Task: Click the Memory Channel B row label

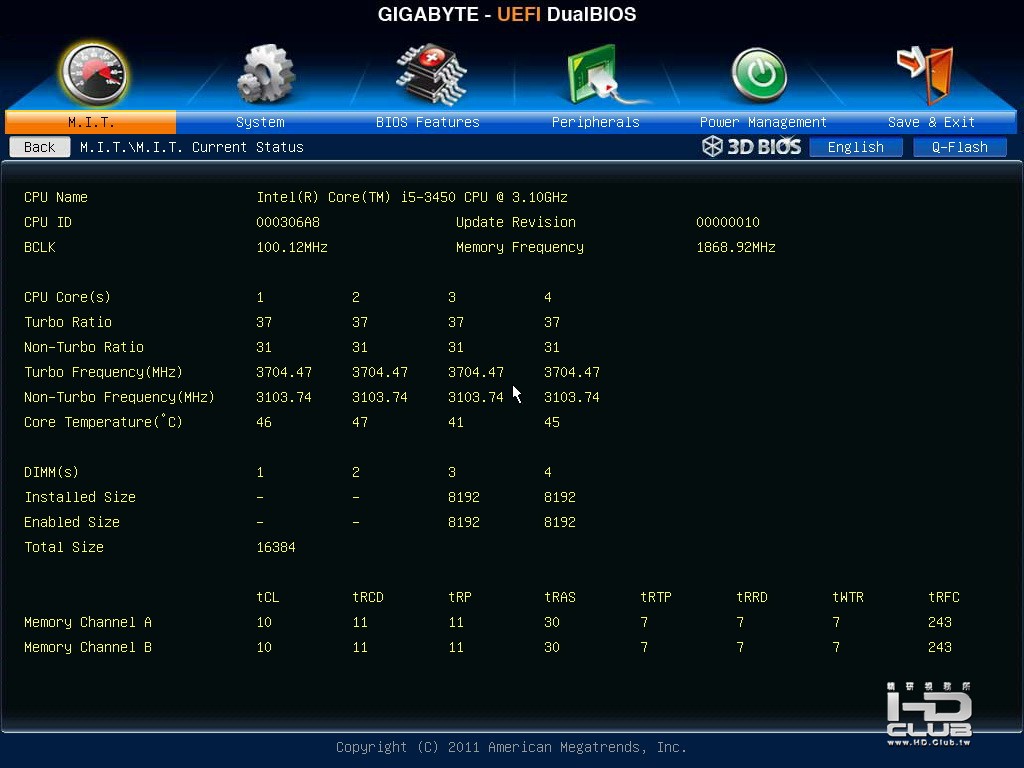Action: (x=88, y=647)
